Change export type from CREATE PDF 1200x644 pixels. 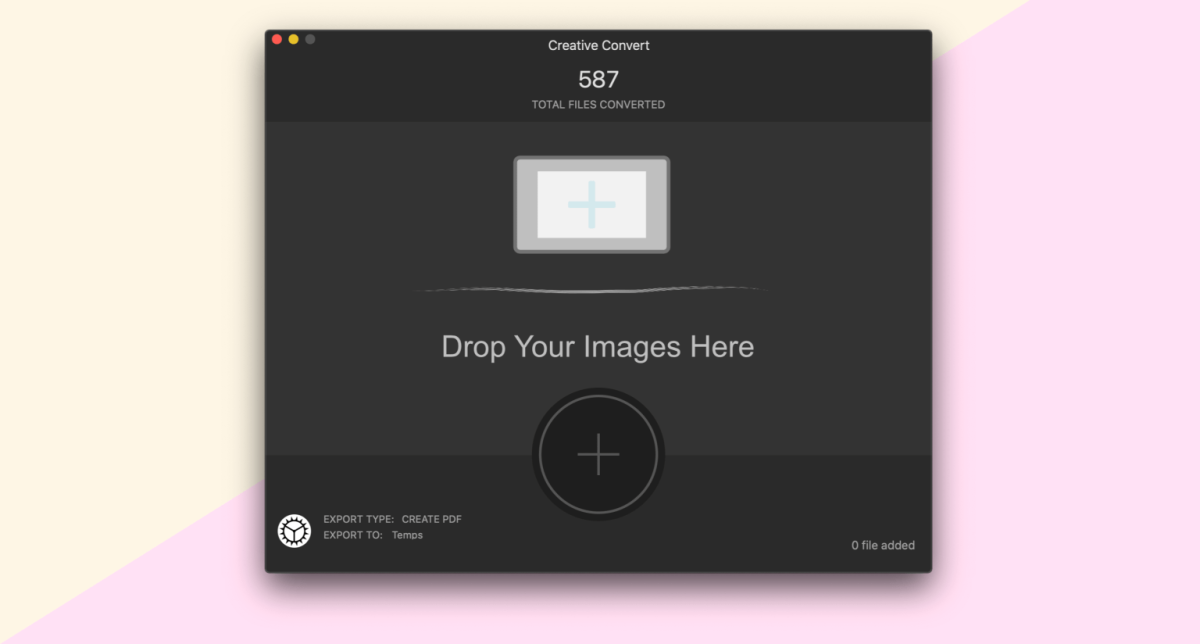coord(431,519)
